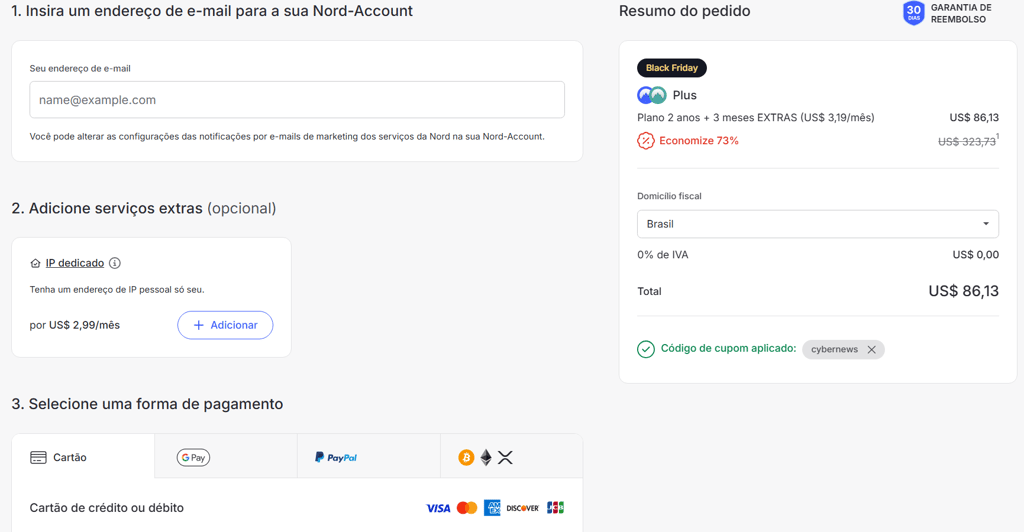This screenshot has width=1024, height=532.
Task: Click the Garantia de reembolso text
Action: 961,13
